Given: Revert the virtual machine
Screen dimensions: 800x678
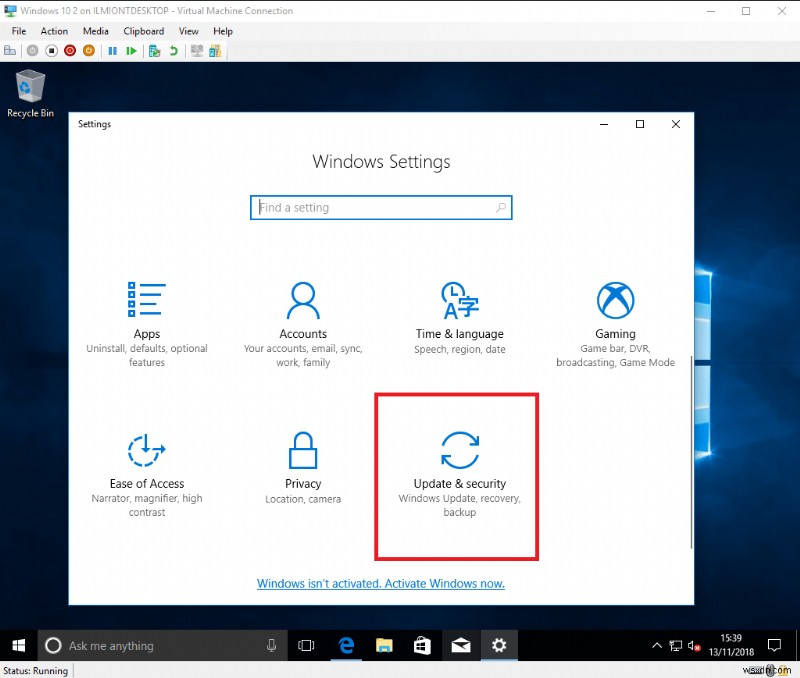Looking at the screenshot, I should coord(173,50).
